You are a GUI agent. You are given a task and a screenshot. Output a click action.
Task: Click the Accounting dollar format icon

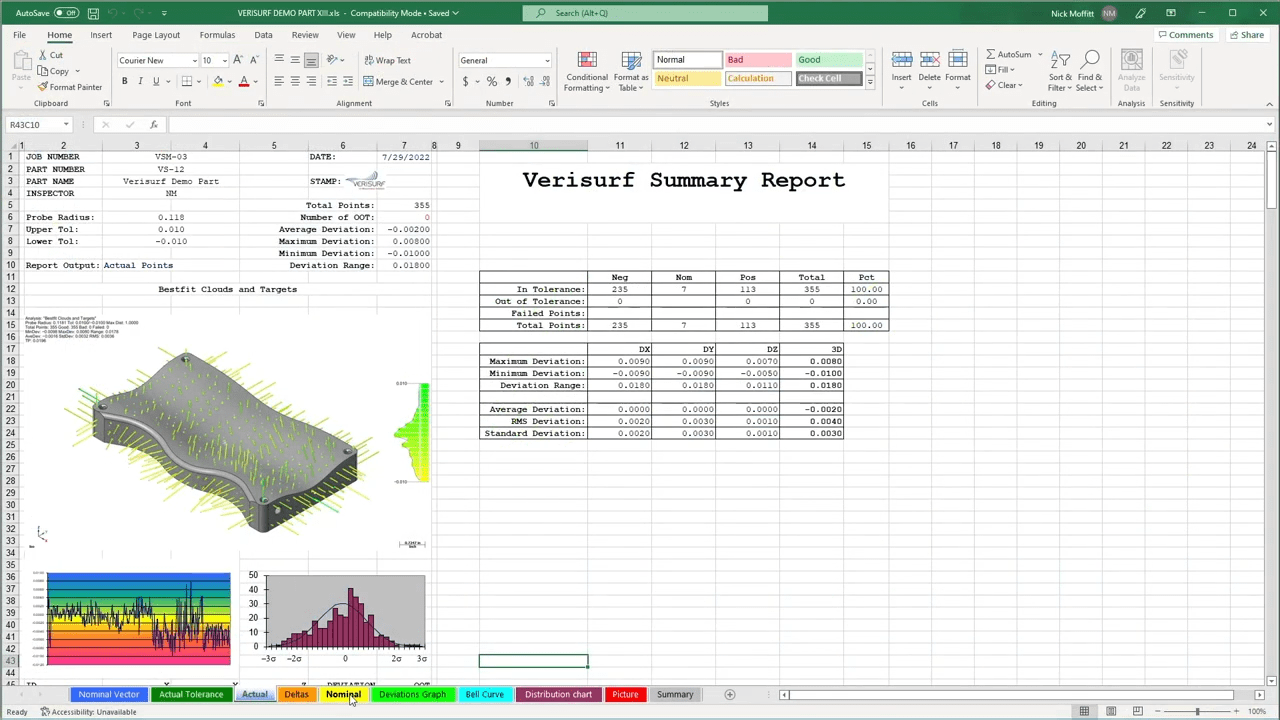pos(465,81)
